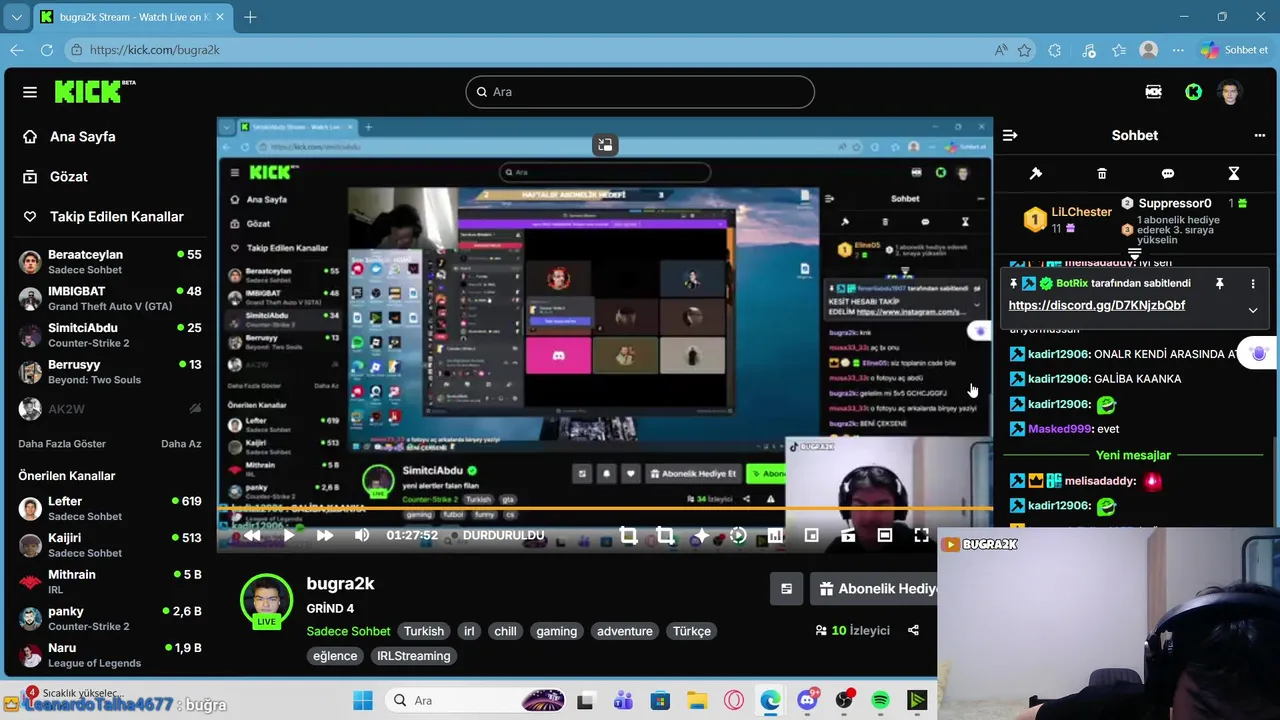Image resolution: width=1280 pixels, height=720 pixels.
Task: Open a new browser tab
Action: tap(250, 17)
